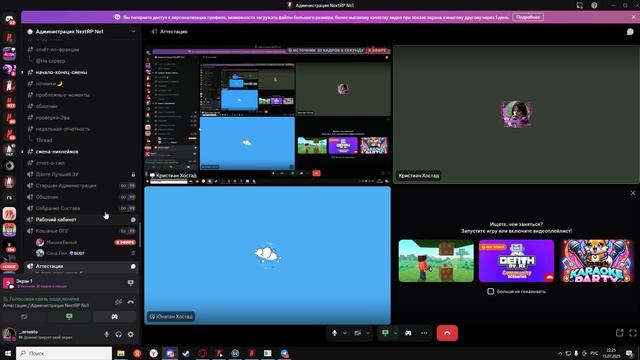Open the inbox icon in the title bar
640x360 pixels.
(x=580, y=5)
